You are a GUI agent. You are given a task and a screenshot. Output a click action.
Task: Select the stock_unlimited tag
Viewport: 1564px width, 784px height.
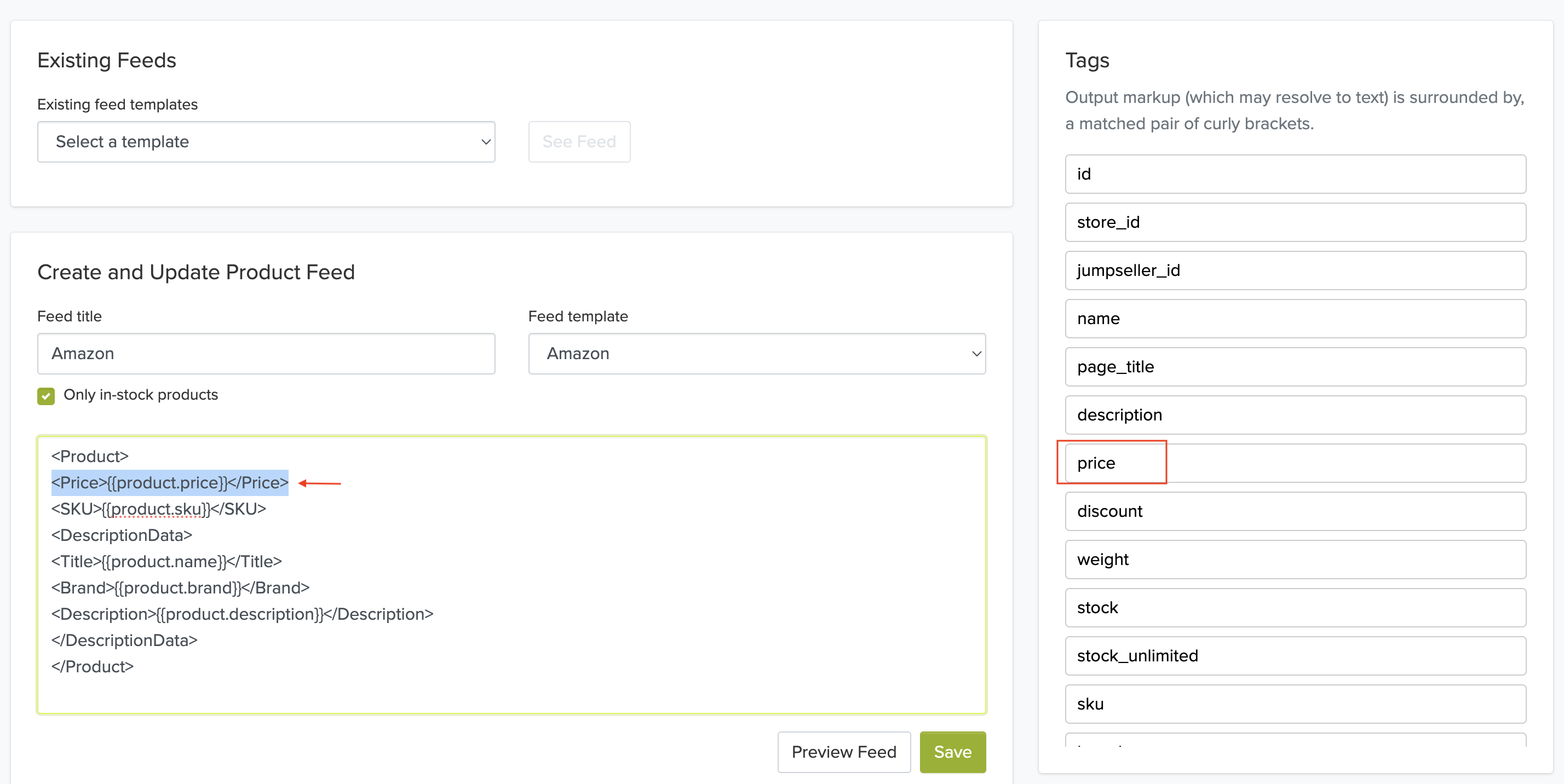pyautogui.click(x=1295, y=655)
